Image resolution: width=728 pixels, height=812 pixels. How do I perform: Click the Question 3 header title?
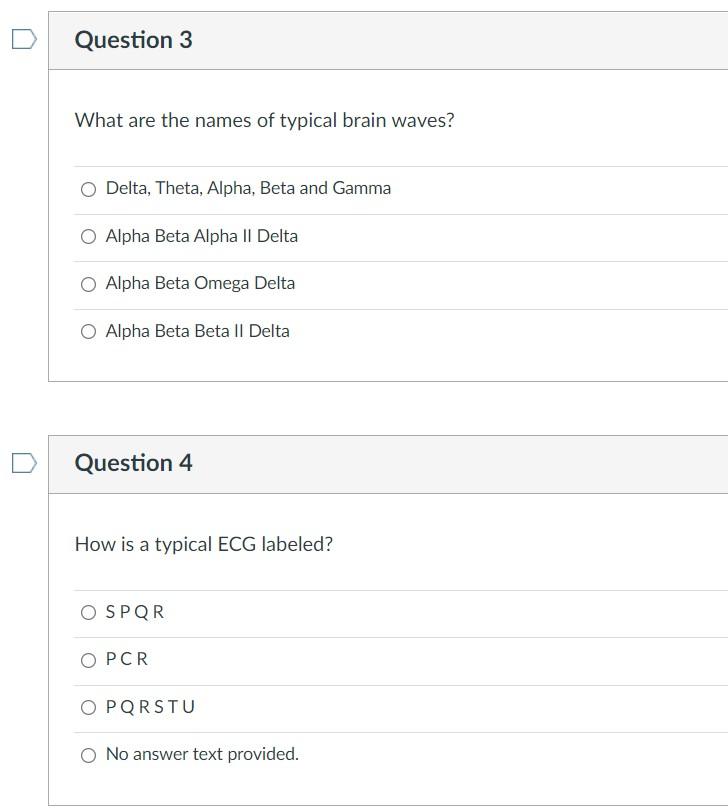point(134,40)
